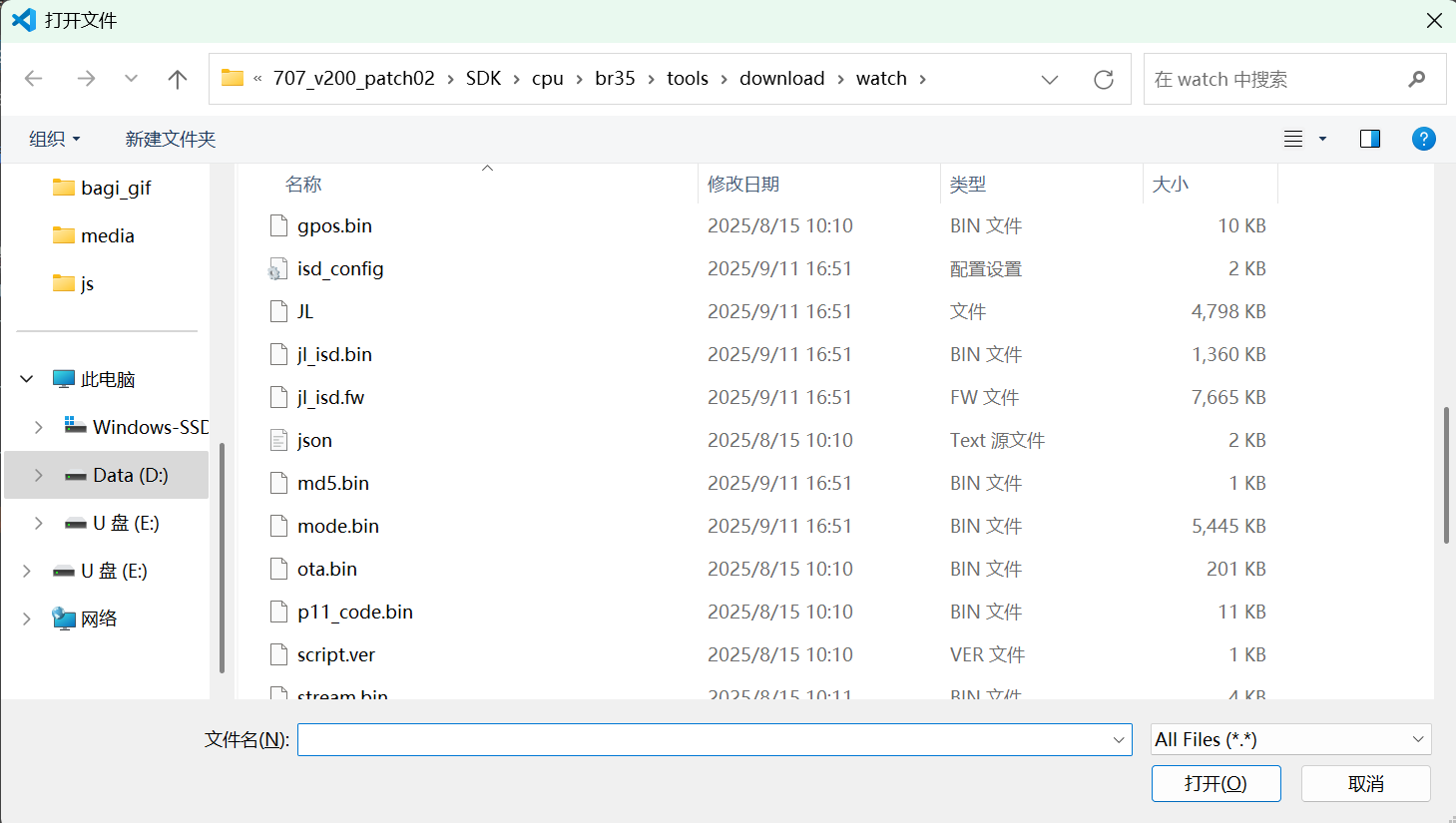
Task: Click the navigation pane scrollbar
Action: point(222,559)
